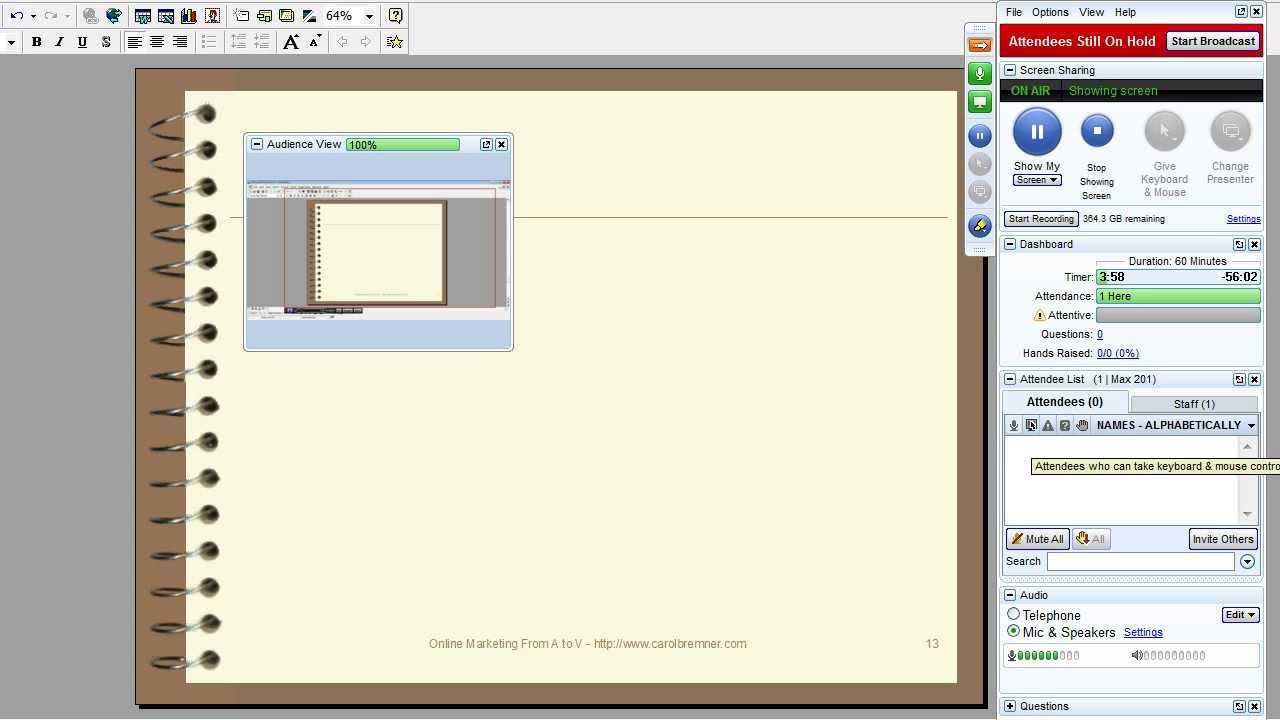Screen dimensions: 1280x720
Task: Click the Start Recording button
Action: tap(1041, 219)
